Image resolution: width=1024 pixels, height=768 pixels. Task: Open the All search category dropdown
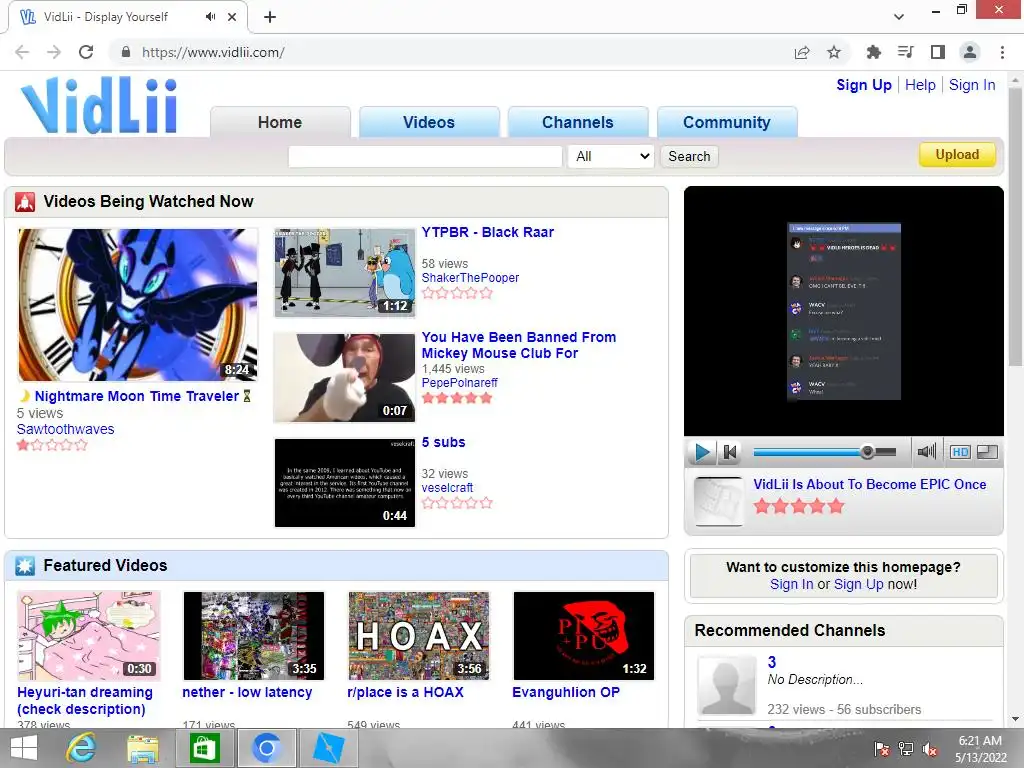coord(611,156)
